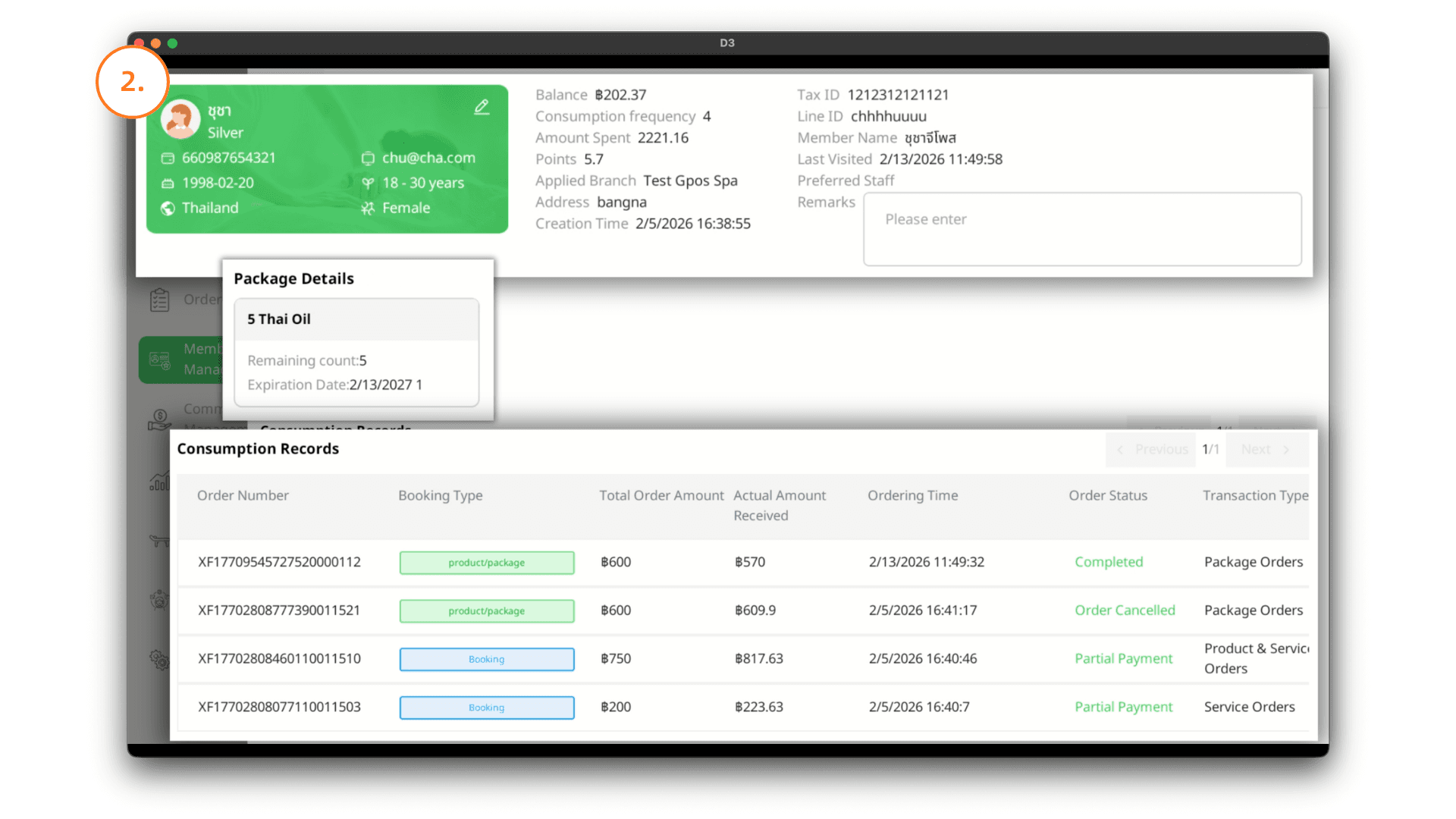This screenshot has height=819, width=1456.
Task: Select the 5 Thai Oil package card
Action: pyautogui.click(x=356, y=352)
